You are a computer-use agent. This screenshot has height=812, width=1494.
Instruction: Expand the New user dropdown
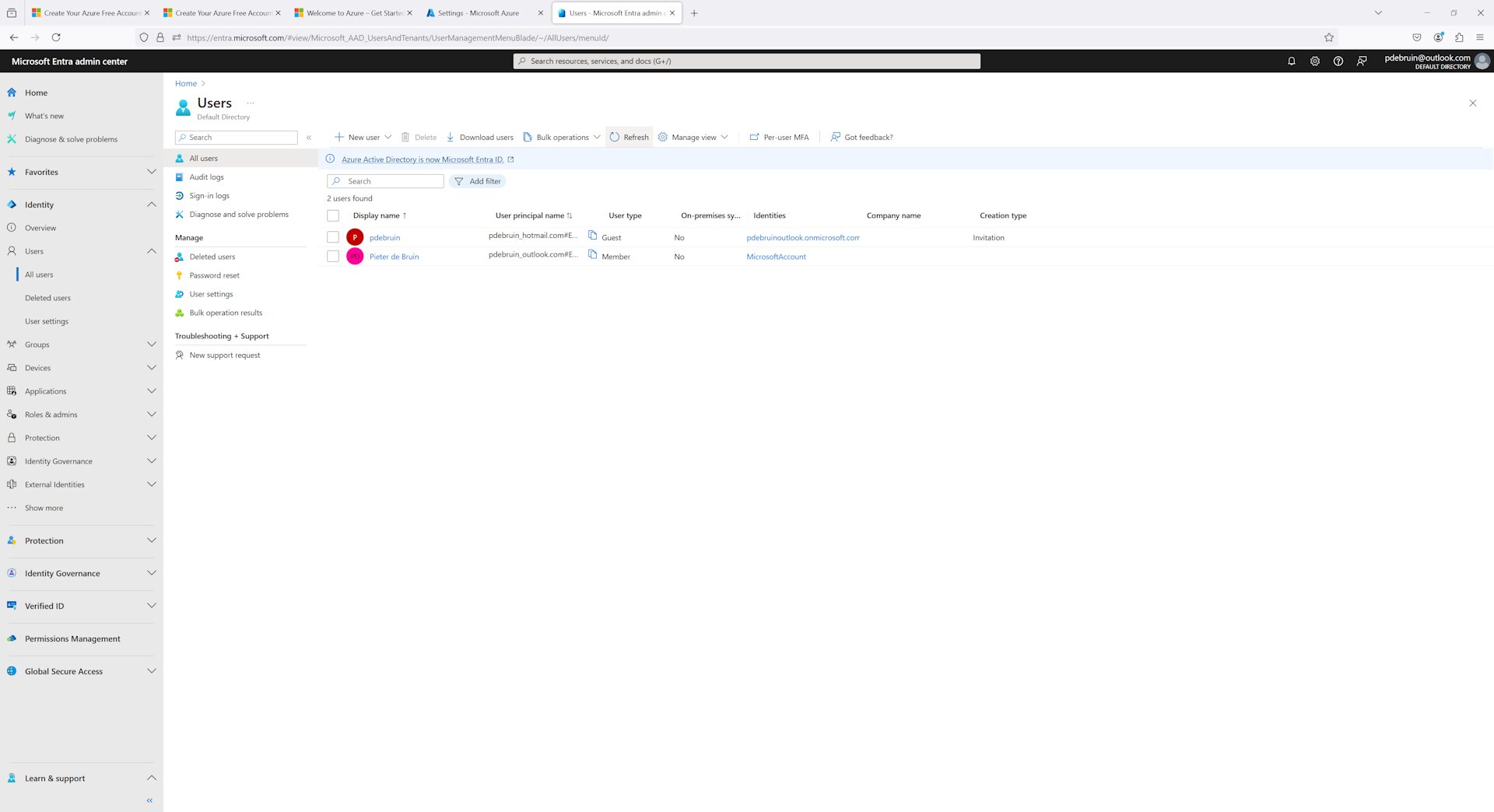tap(388, 137)
